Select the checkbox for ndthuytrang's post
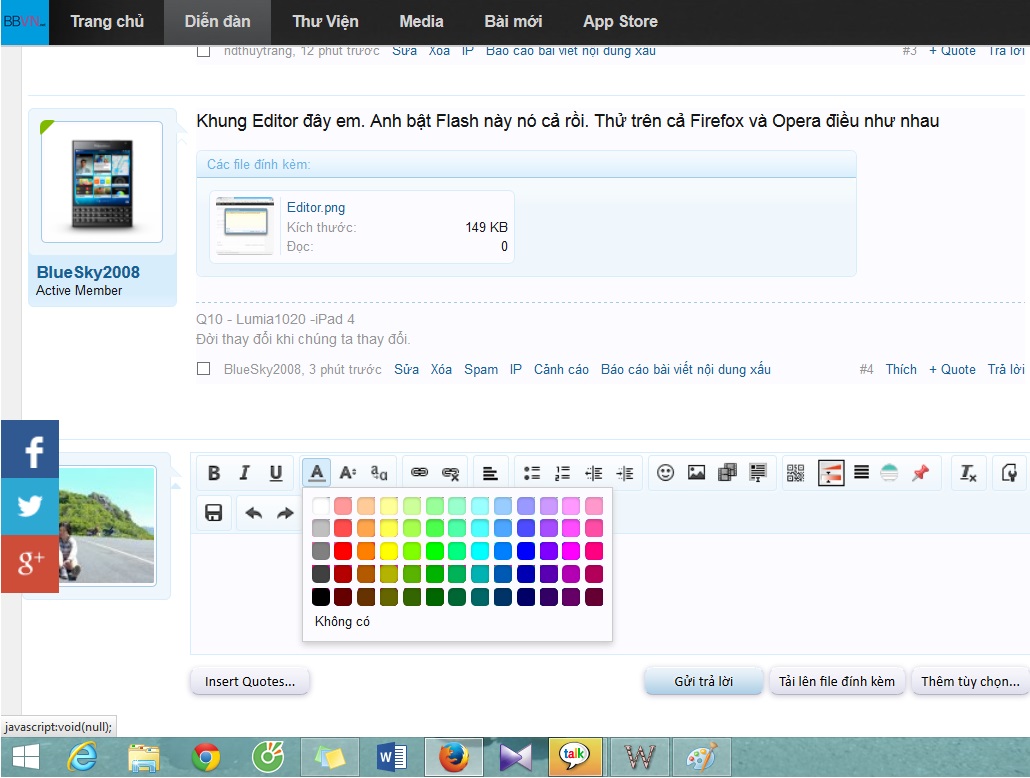This screenshot has height=778, width=1030. [204, 51]
